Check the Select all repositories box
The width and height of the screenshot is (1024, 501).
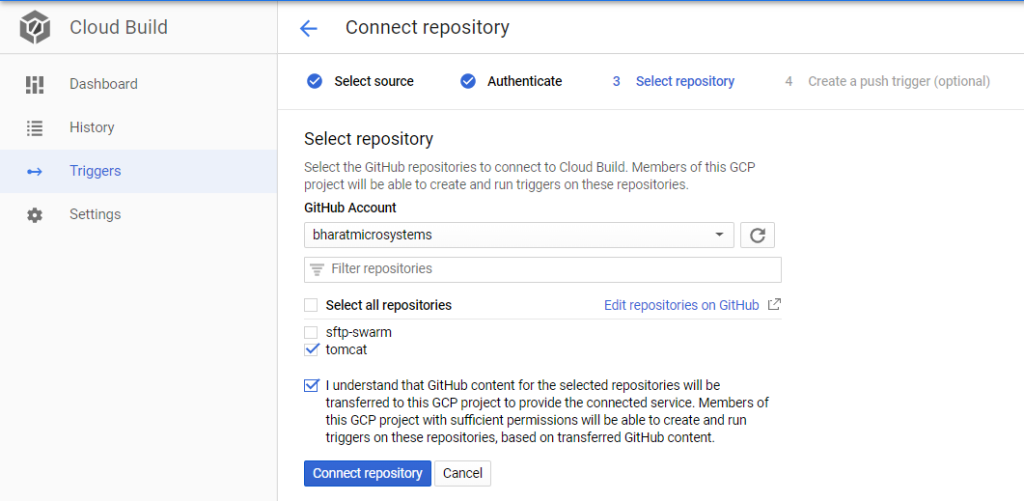point(312,305)
